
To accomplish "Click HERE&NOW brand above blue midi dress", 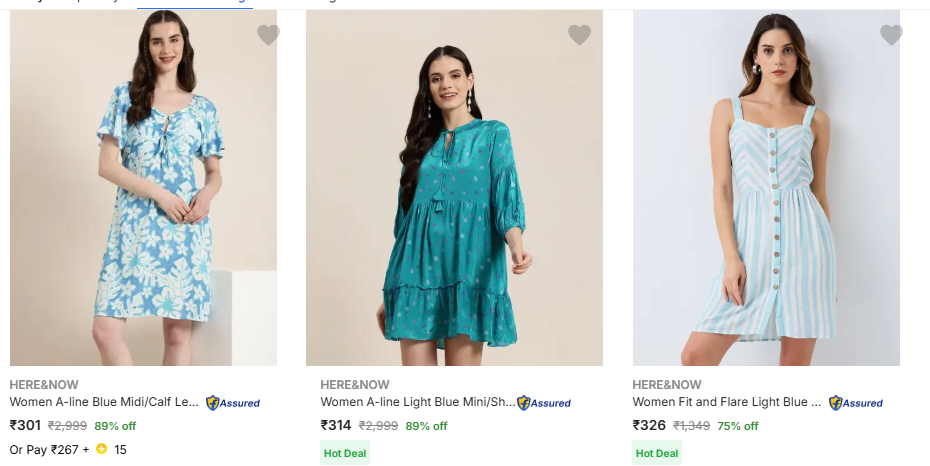I will point(44,385).
